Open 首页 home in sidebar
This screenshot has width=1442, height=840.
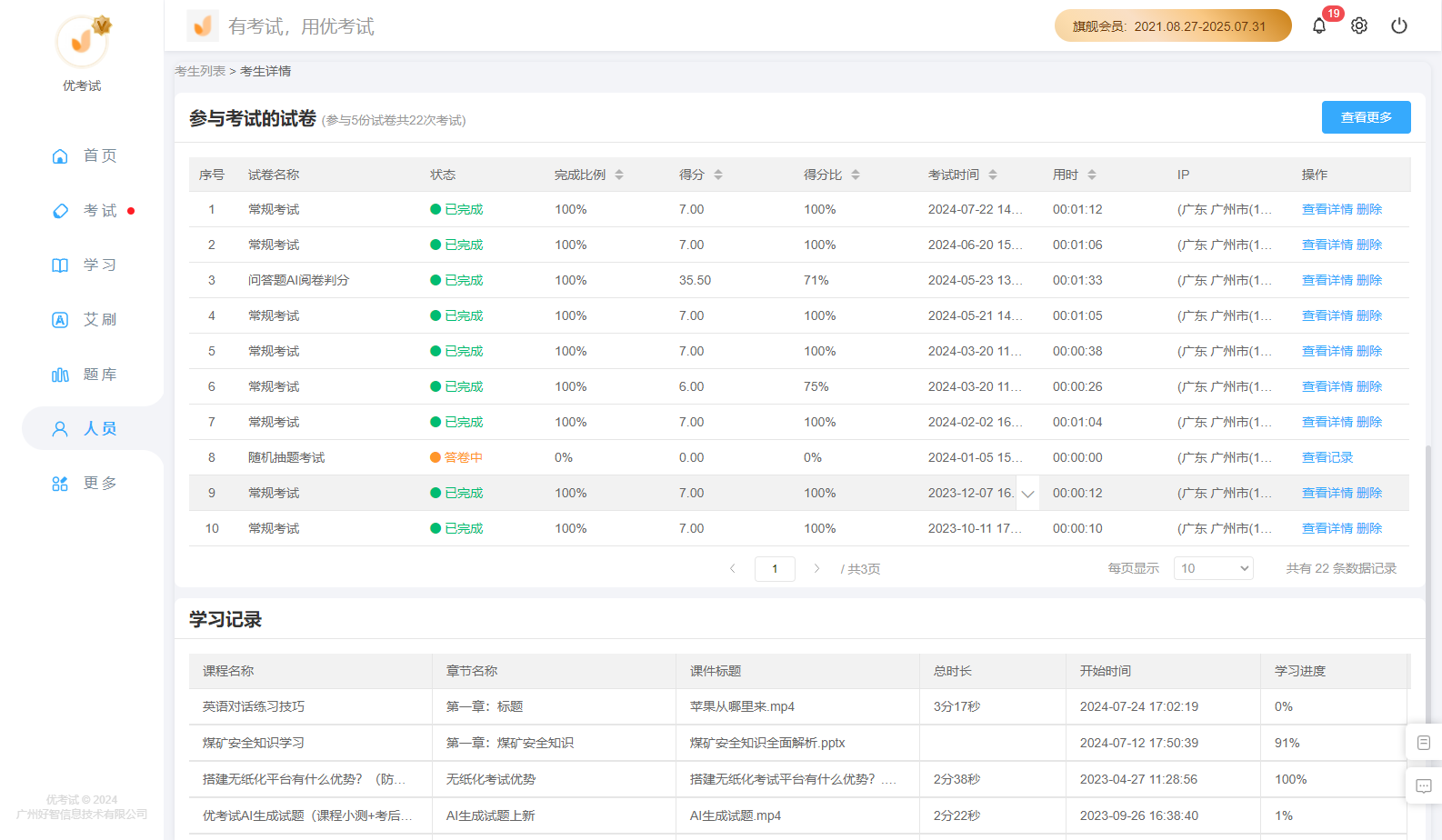[x=84, y=155]
